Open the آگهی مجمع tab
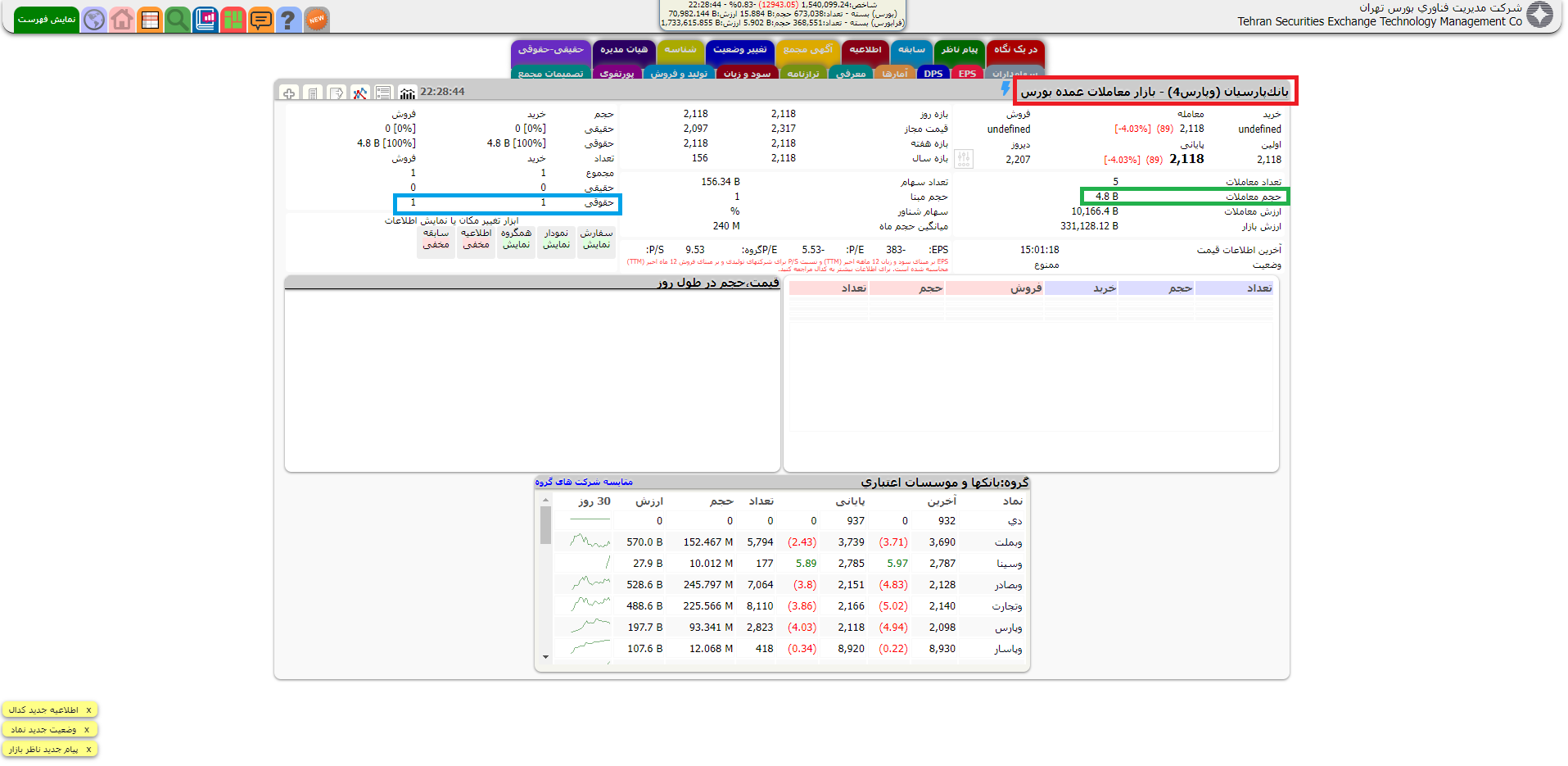 (808, 51)
